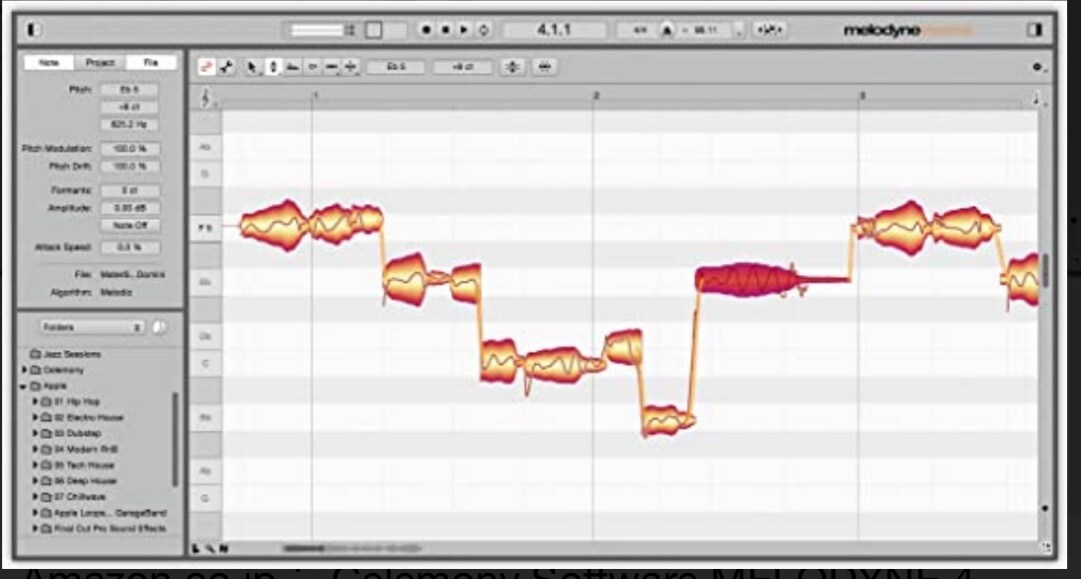This screenshot has width=1081, height=579.
Task: Click the cents offset field in the toolbar
Action: [x=463, y=67]
